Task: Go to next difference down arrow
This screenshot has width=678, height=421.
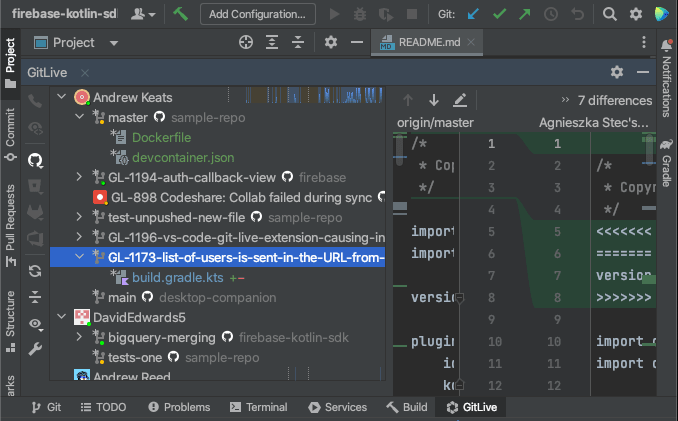Action: (x=434, y=100)
